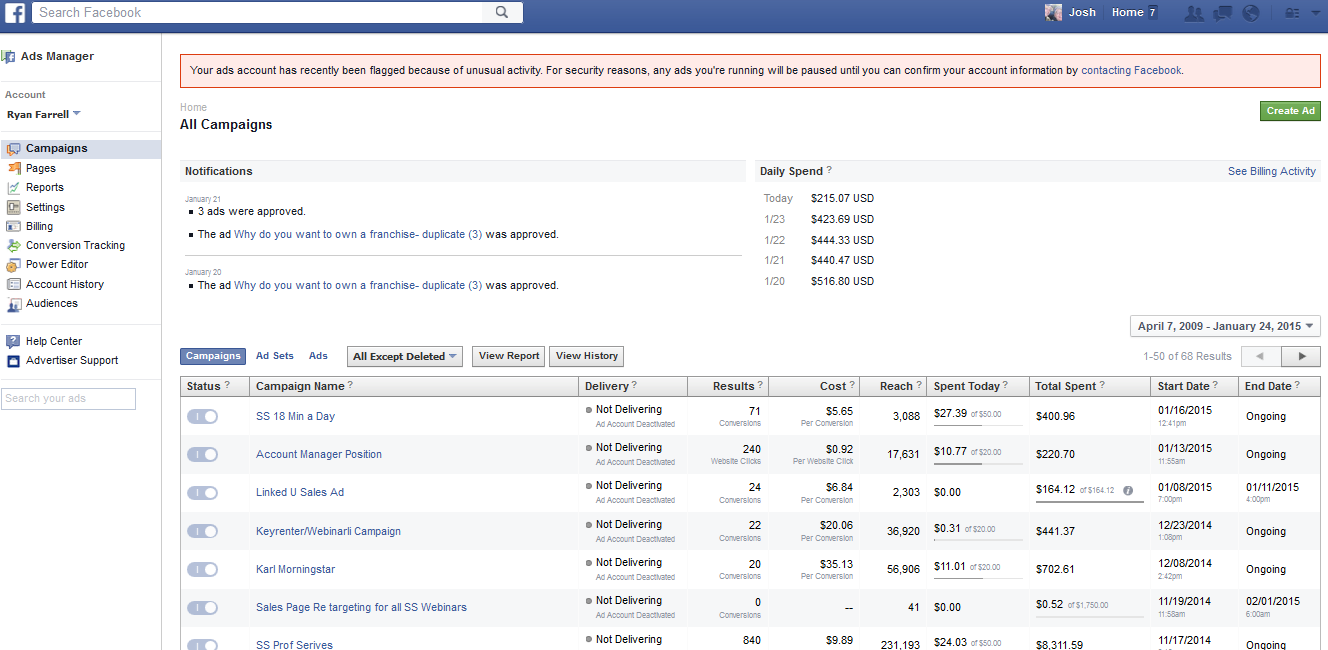Open Account History in the sidebar
Screen dimensions: 1328x650
pos(65,284)
